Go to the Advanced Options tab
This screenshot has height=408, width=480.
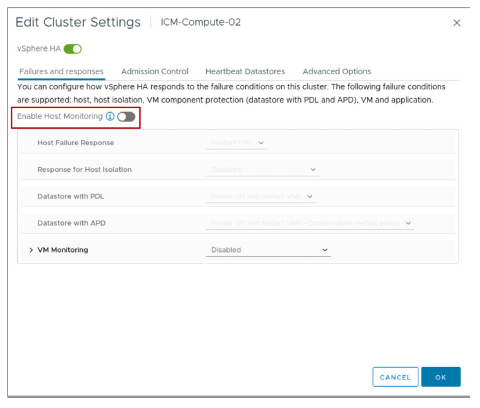point(337,71)
